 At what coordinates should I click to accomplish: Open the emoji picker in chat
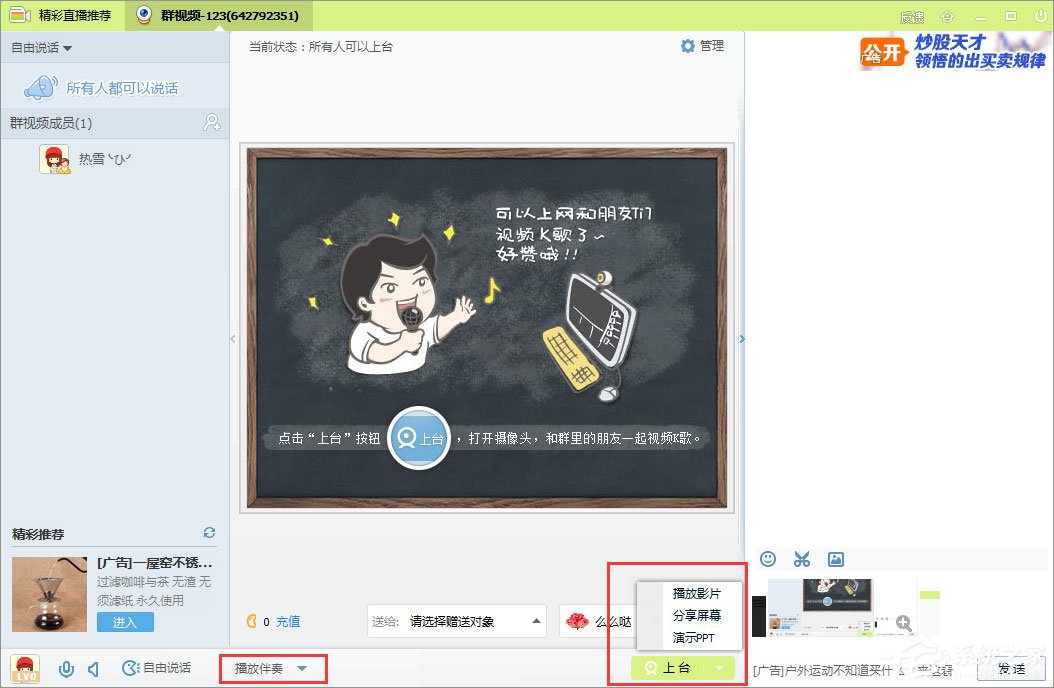pyautogui.click(x=769, y=560)
